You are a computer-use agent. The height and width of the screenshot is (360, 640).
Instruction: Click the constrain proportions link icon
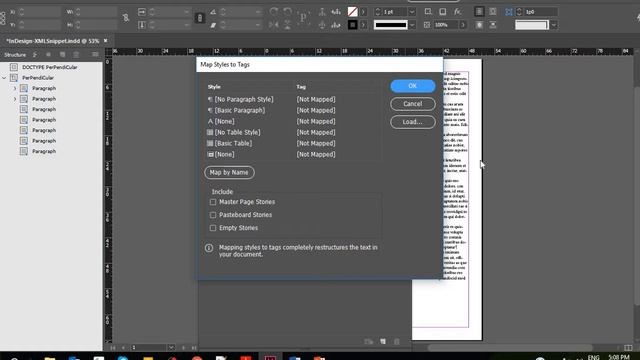pyautogui.click(x=126, y=18)
